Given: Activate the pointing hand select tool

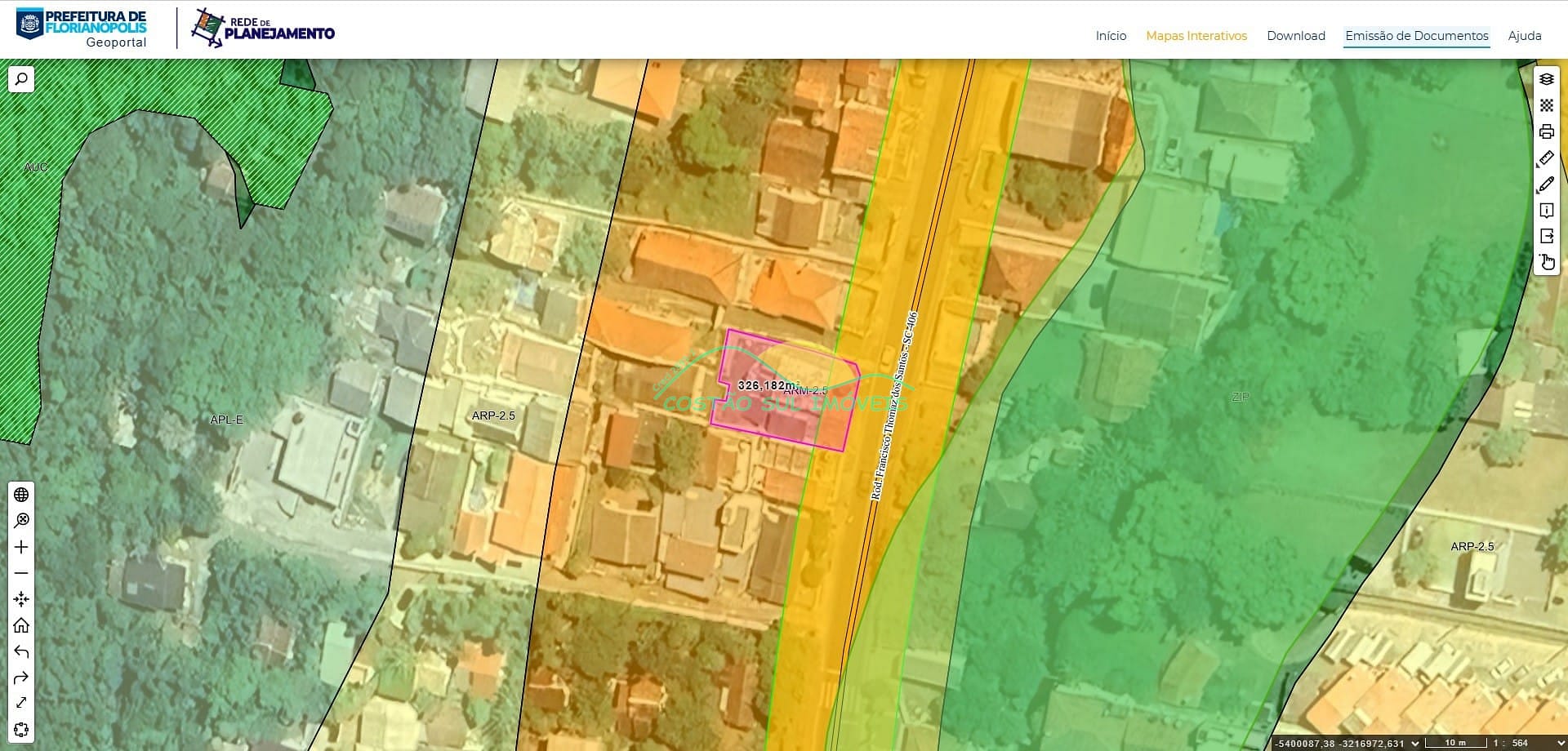Looking at the screenshot, I should pos(1546,262).
